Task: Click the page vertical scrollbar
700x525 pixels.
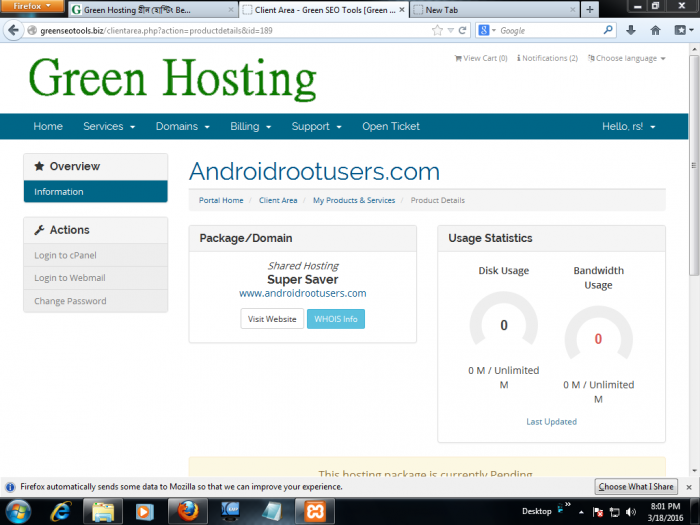Action: [x=694, y=166]
